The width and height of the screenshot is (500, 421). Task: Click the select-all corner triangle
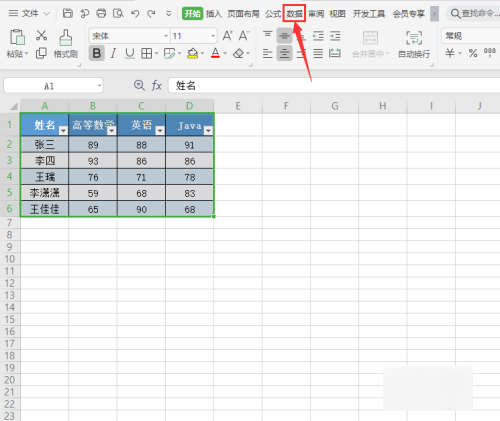(13, 106)
